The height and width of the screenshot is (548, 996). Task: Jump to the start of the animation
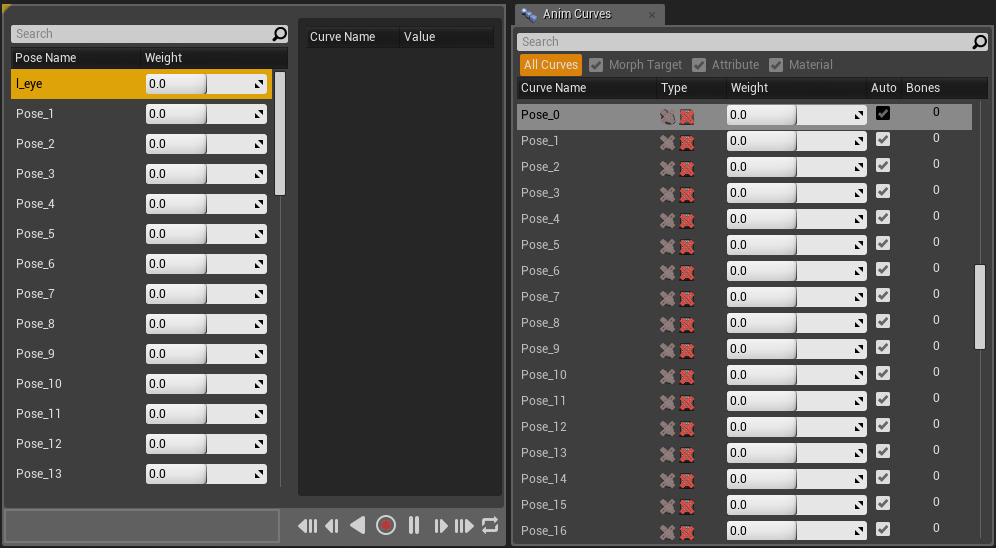[x=307, y=525]
